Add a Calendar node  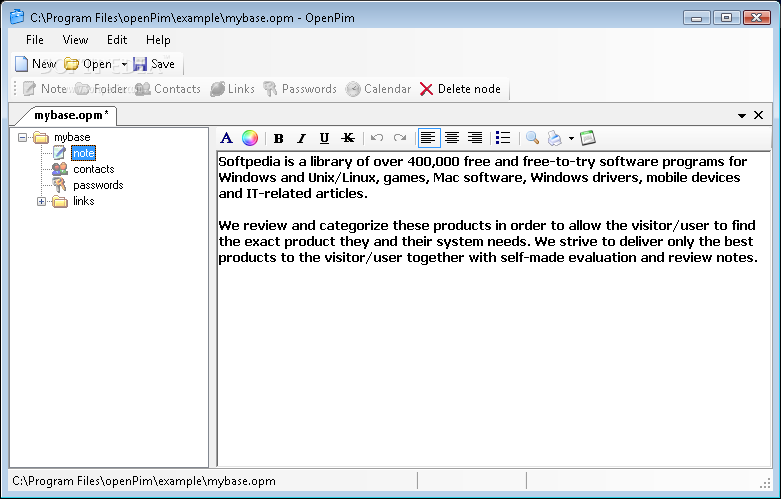[379, 89]
